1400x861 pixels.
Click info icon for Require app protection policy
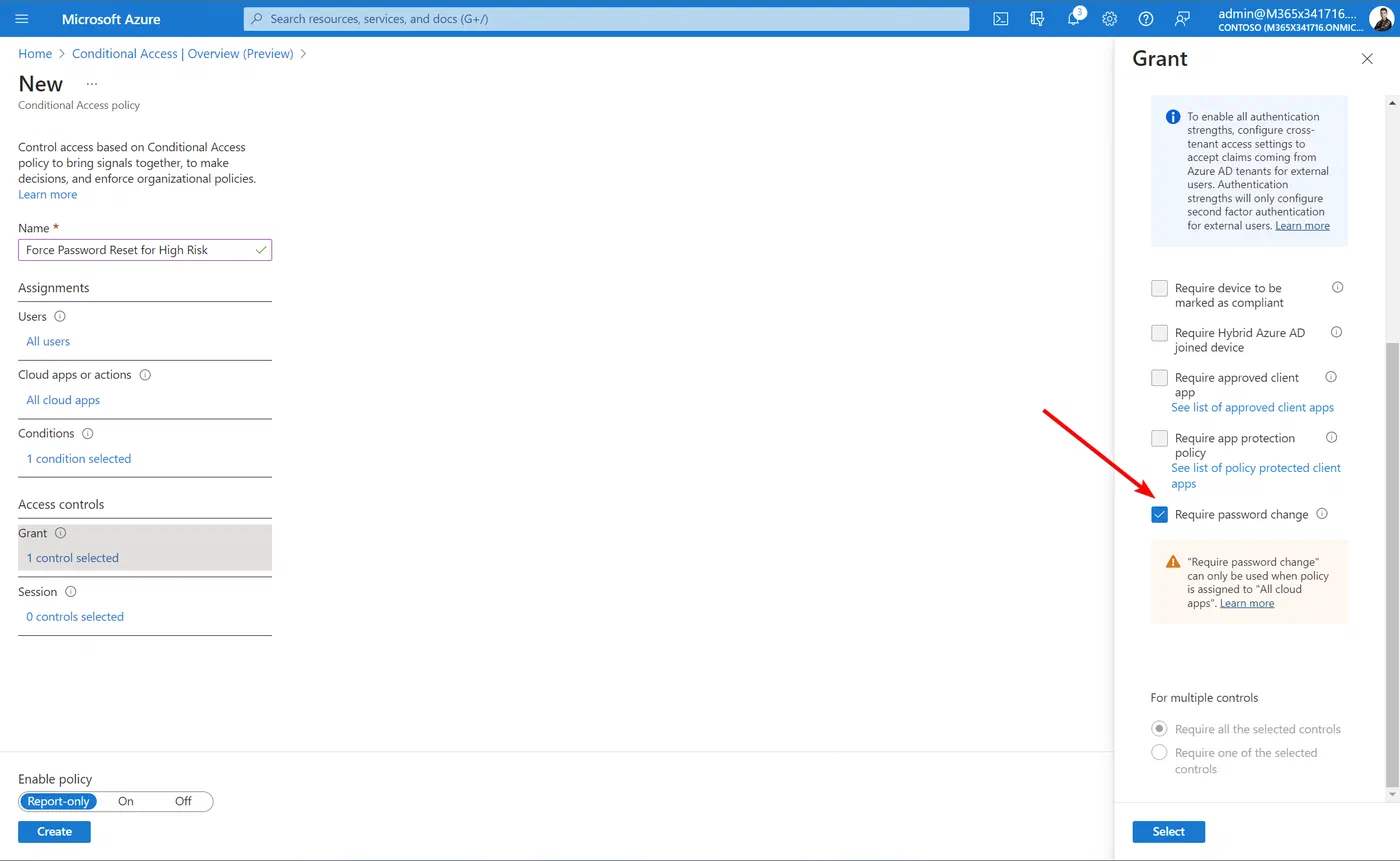pyautogui.click(x=1331, y=437)
